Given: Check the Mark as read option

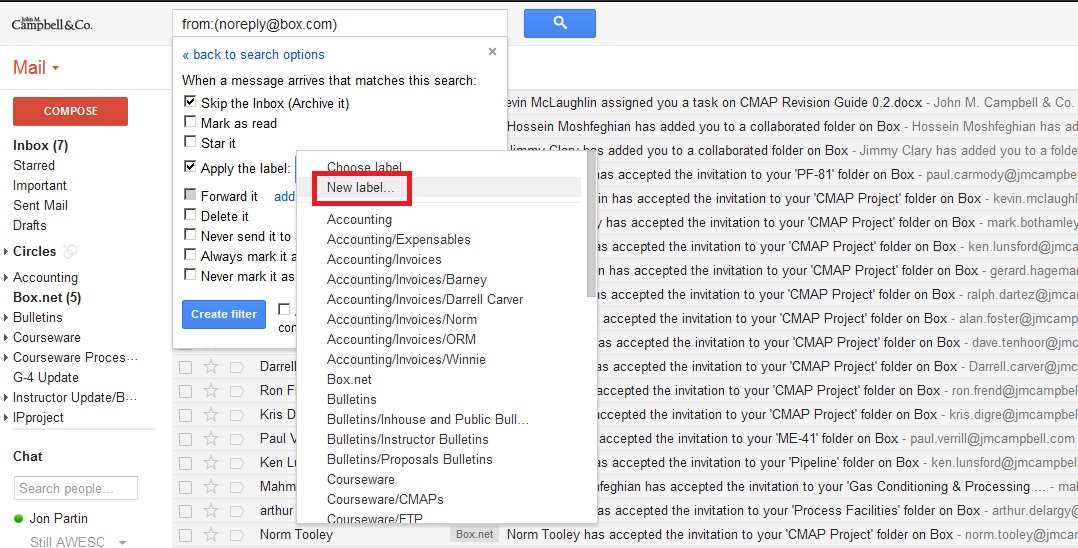Looking at the screenshot, I should tap(190, 122).
